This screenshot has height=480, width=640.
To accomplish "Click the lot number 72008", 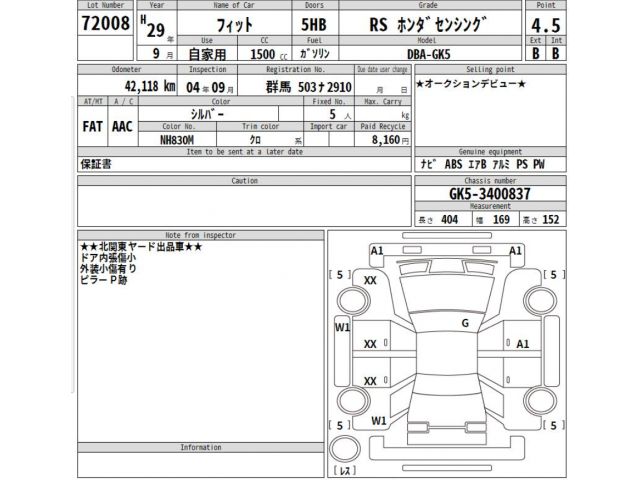I will (106, 23).
